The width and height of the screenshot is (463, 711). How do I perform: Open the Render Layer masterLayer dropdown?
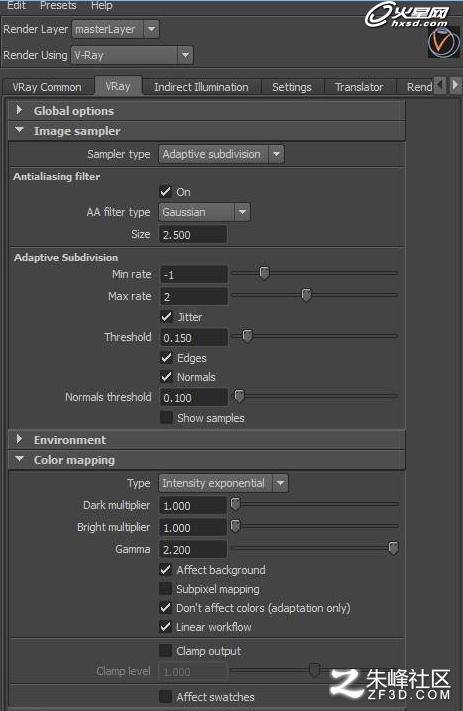tap(115, 29)
